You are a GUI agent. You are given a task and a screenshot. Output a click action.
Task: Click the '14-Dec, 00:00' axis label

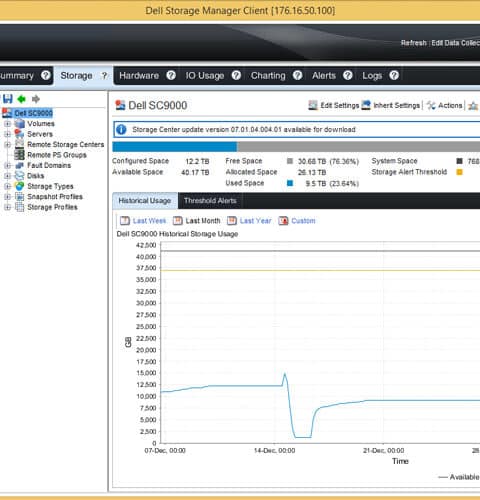(274, 450)
